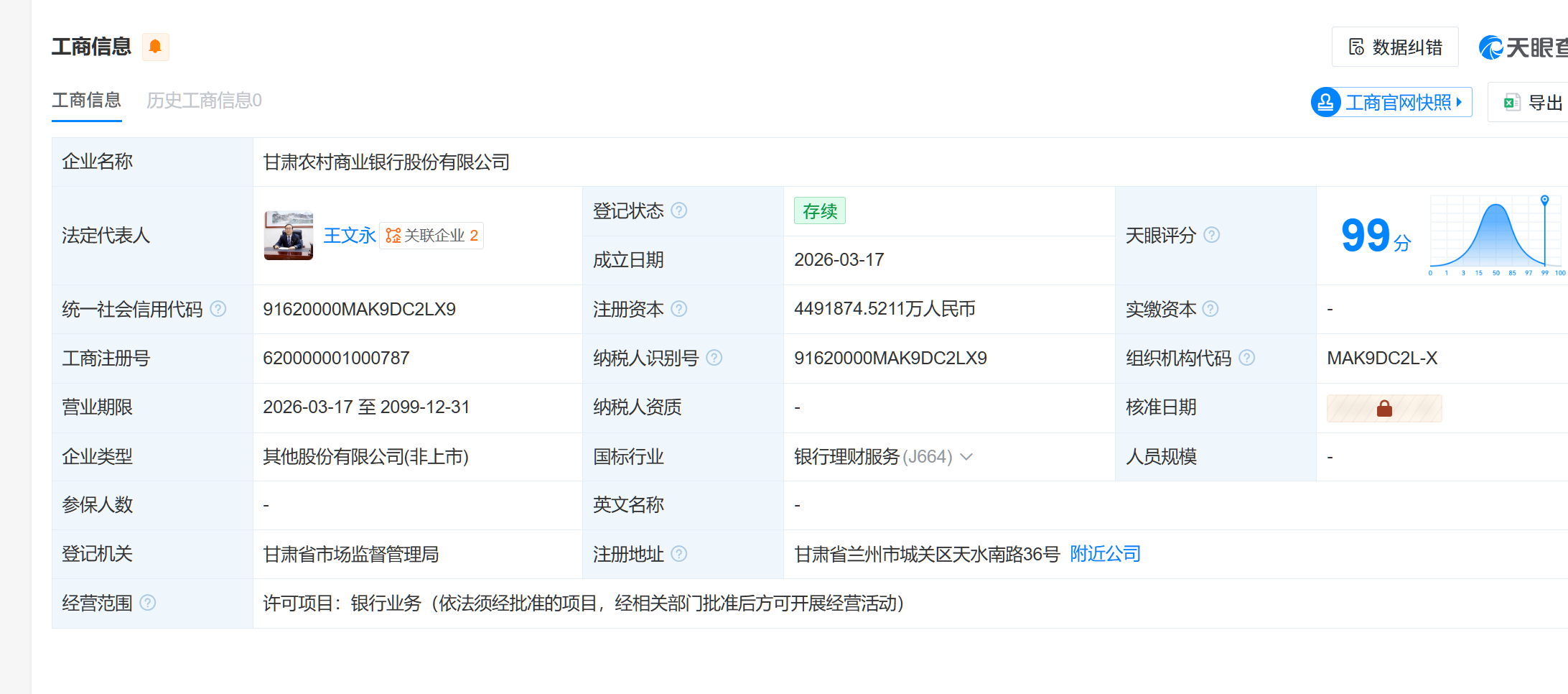Image resolution: width=1568 pixels, height=694 pixels.
Task: Click registration number 620000001000787
Action: (336, 358)
